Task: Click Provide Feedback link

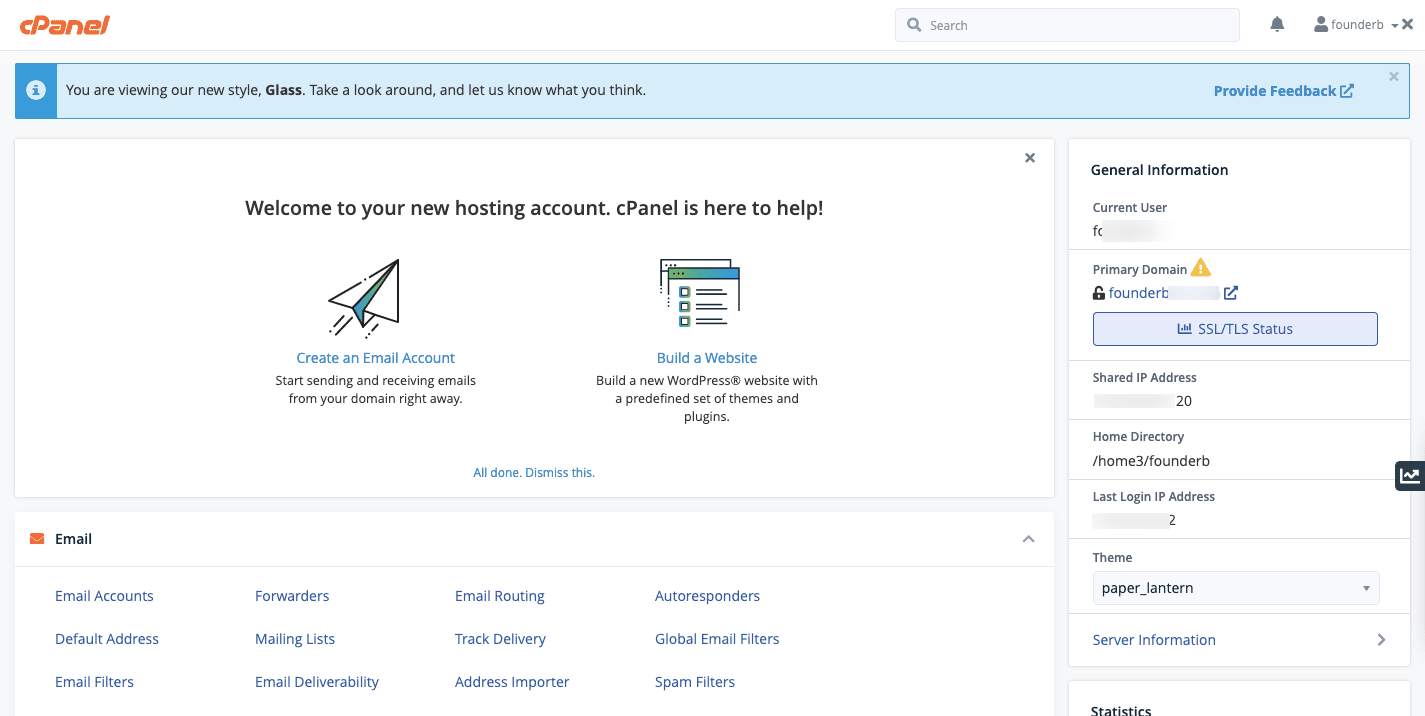Action: click(x=1284, y=91)
